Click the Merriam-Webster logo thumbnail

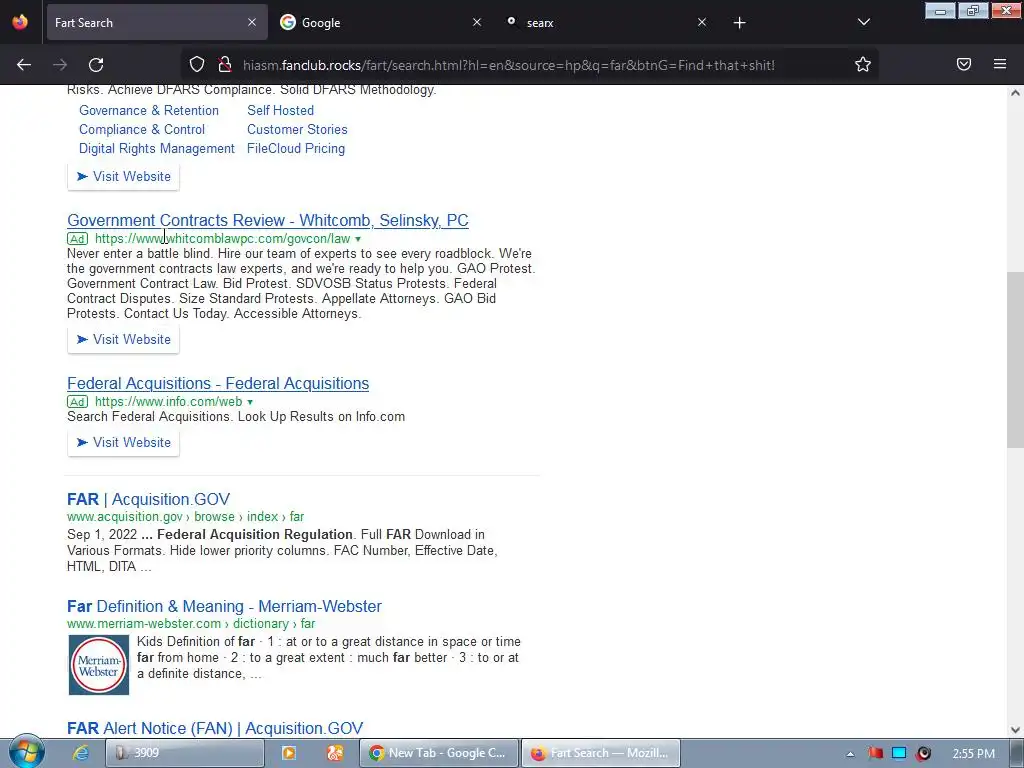click(x=99, y=664)
